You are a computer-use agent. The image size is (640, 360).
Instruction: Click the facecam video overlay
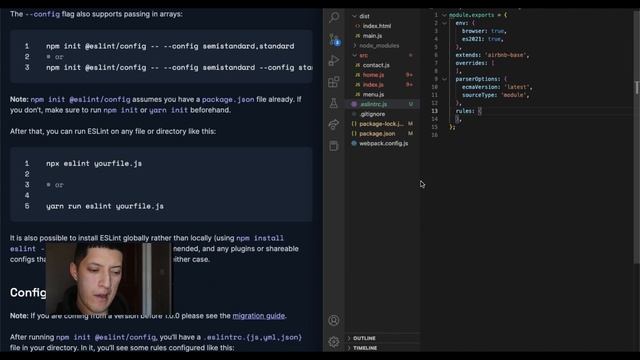point(108,279)
